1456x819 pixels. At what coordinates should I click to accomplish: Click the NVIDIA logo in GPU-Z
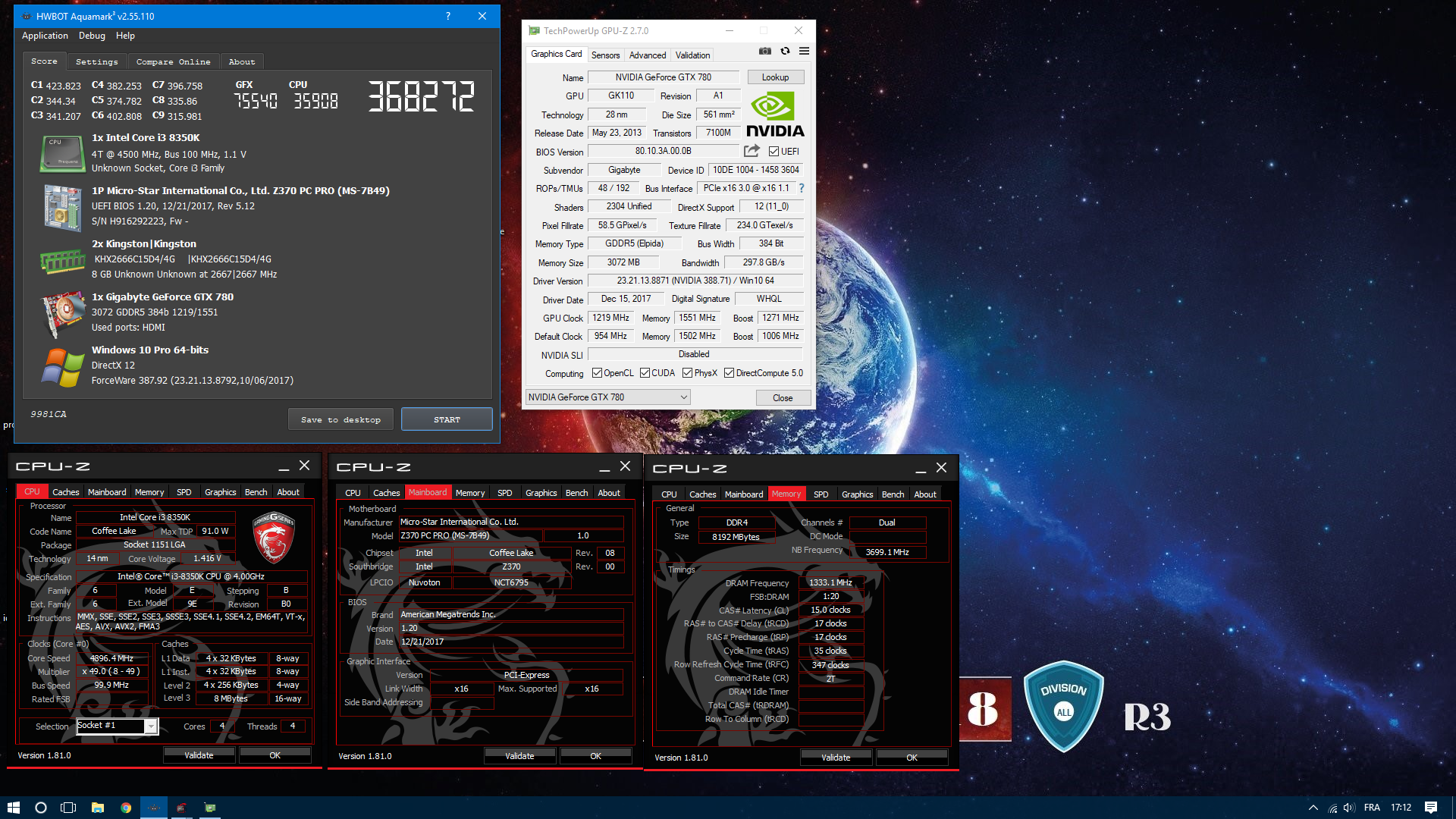(x=775, y=115)
